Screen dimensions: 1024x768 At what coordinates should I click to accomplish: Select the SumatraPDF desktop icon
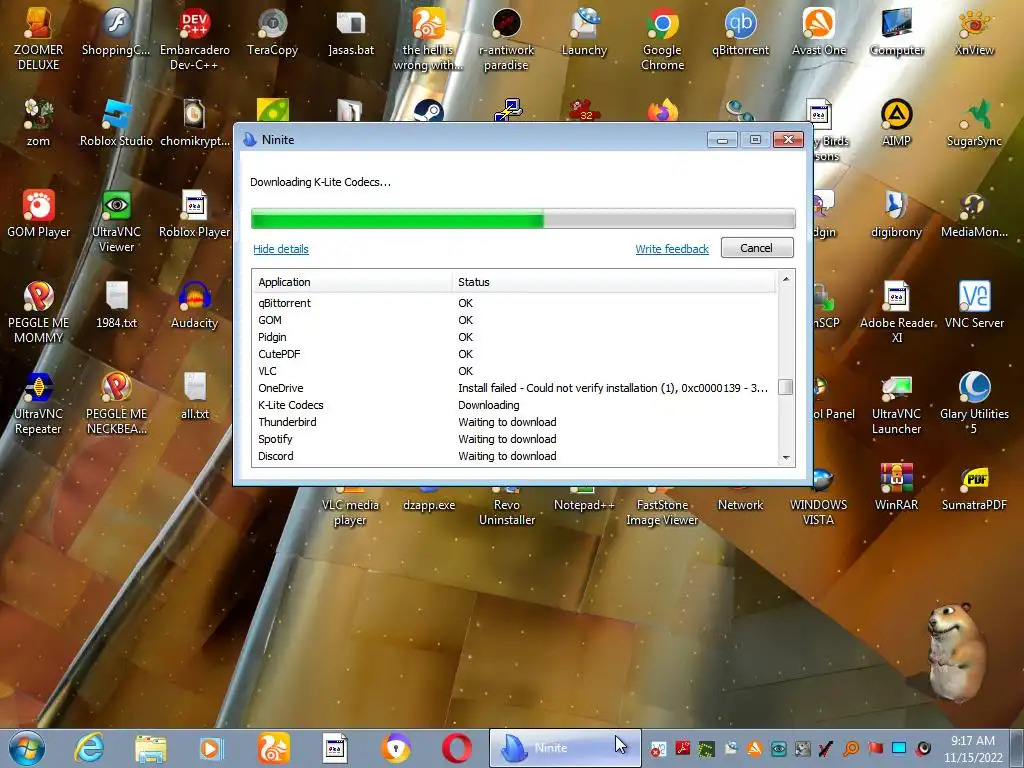974,487
